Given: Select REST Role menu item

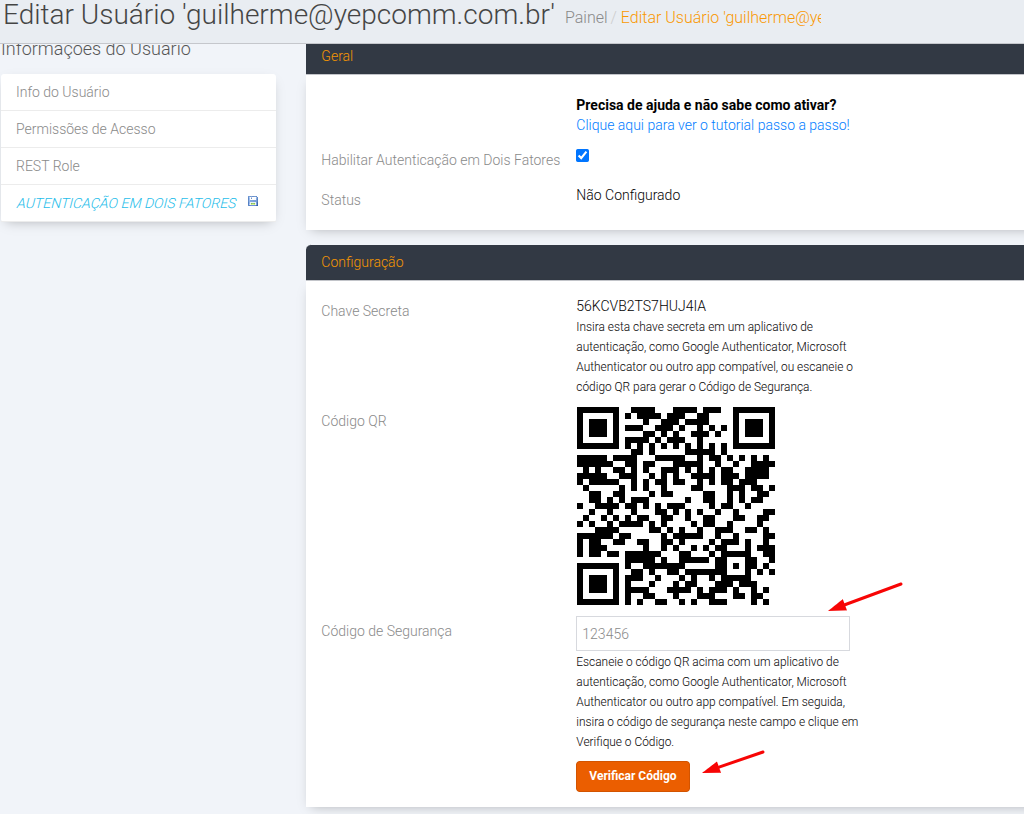Looking at the screenshot, I should [138, 166].
